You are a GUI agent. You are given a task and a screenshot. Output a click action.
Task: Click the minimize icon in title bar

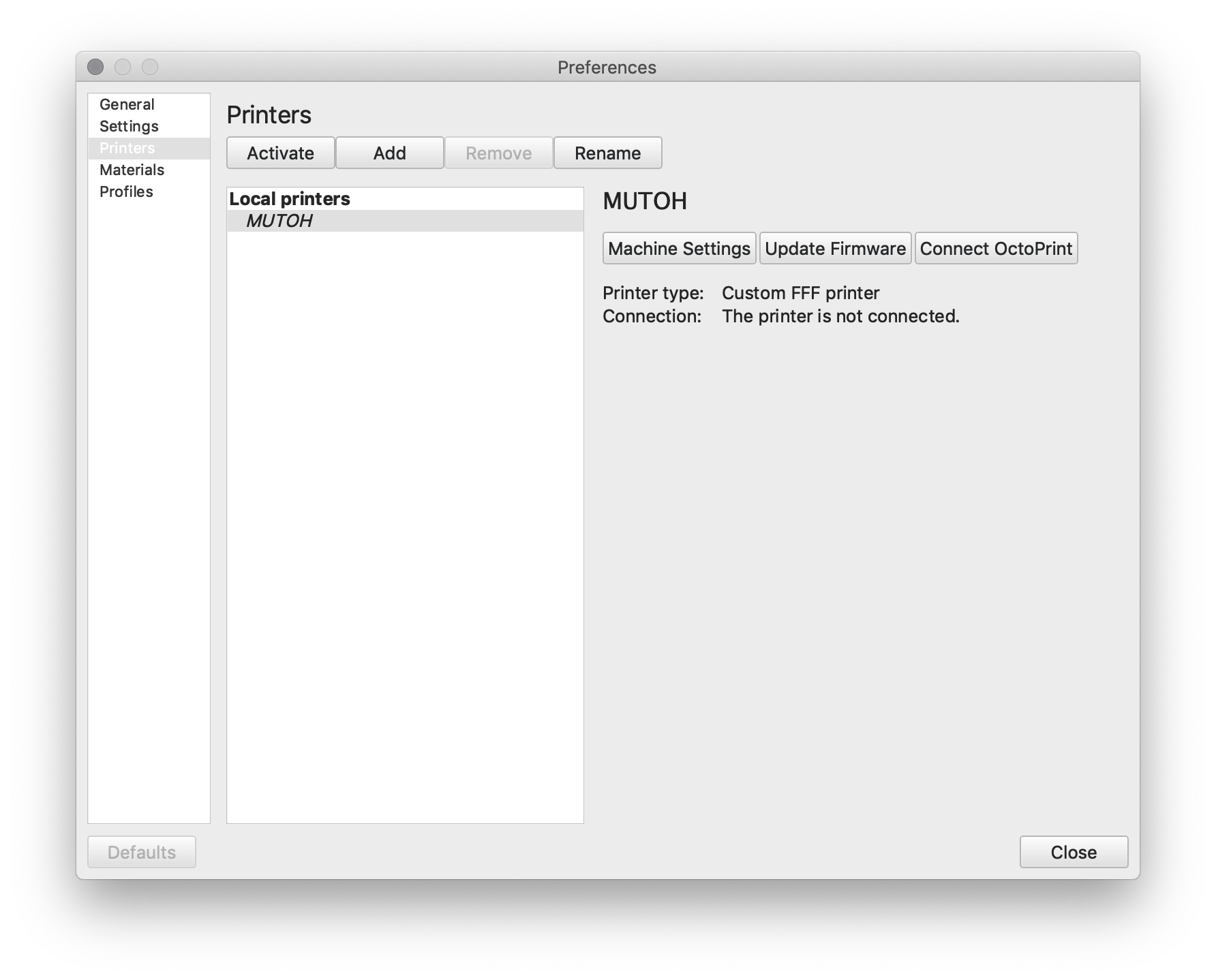[x=123, y=67]
